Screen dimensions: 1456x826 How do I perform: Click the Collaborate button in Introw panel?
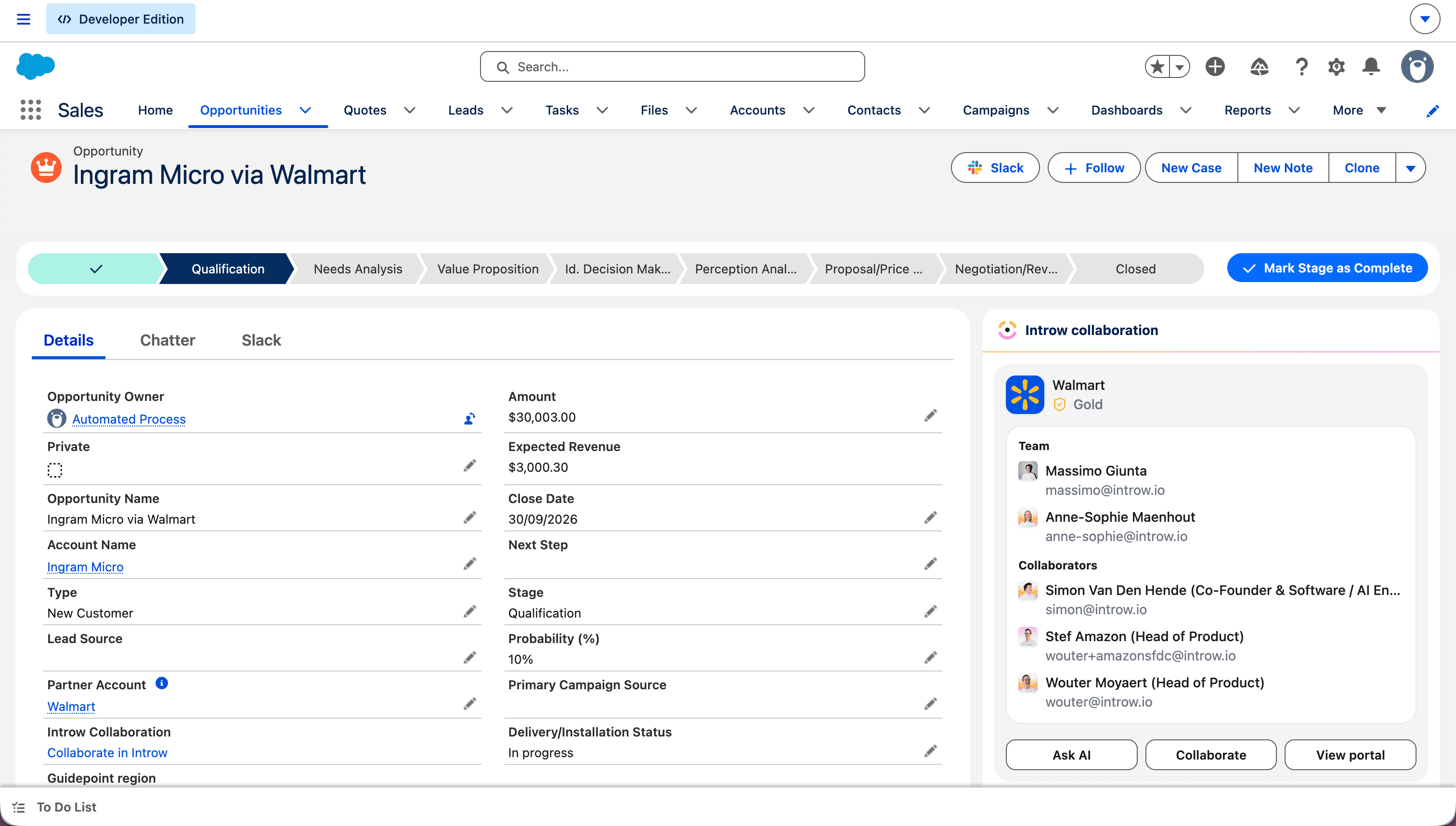coord(1211,755)
